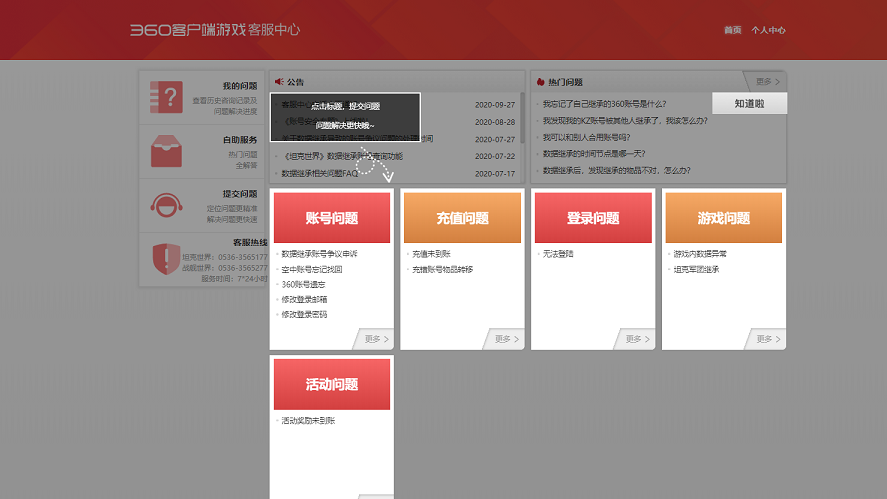Click the date 2020-09-27
The height and width of the screenshot is (499, 887).
tap(495, 105)
